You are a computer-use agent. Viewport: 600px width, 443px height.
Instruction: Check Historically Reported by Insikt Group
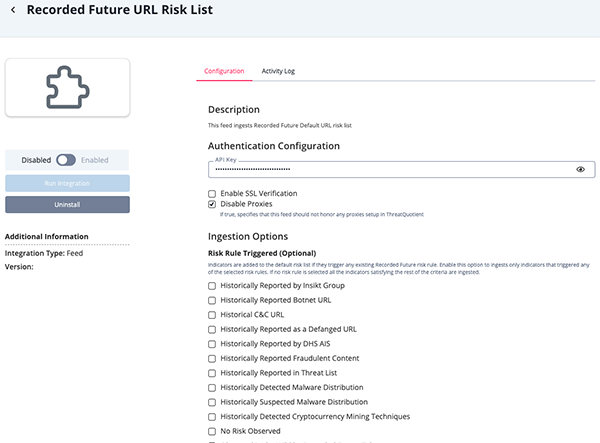tap(212, 285)
